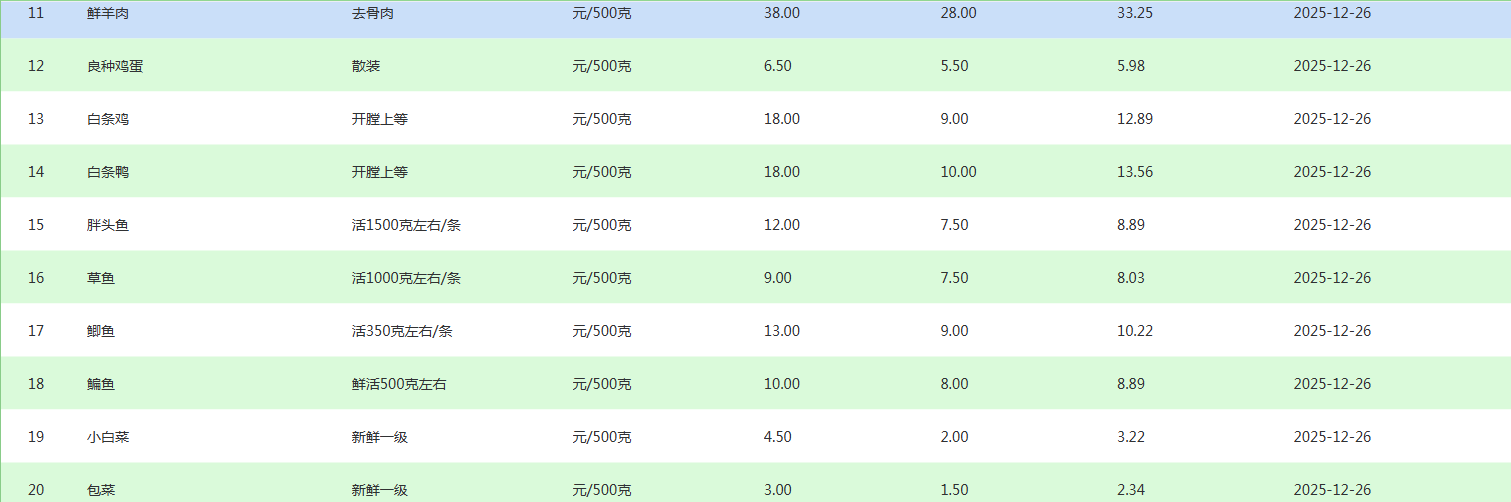
Task: Select the 活1500克左右/条 specification cell
Action: [x=406, y=225]
